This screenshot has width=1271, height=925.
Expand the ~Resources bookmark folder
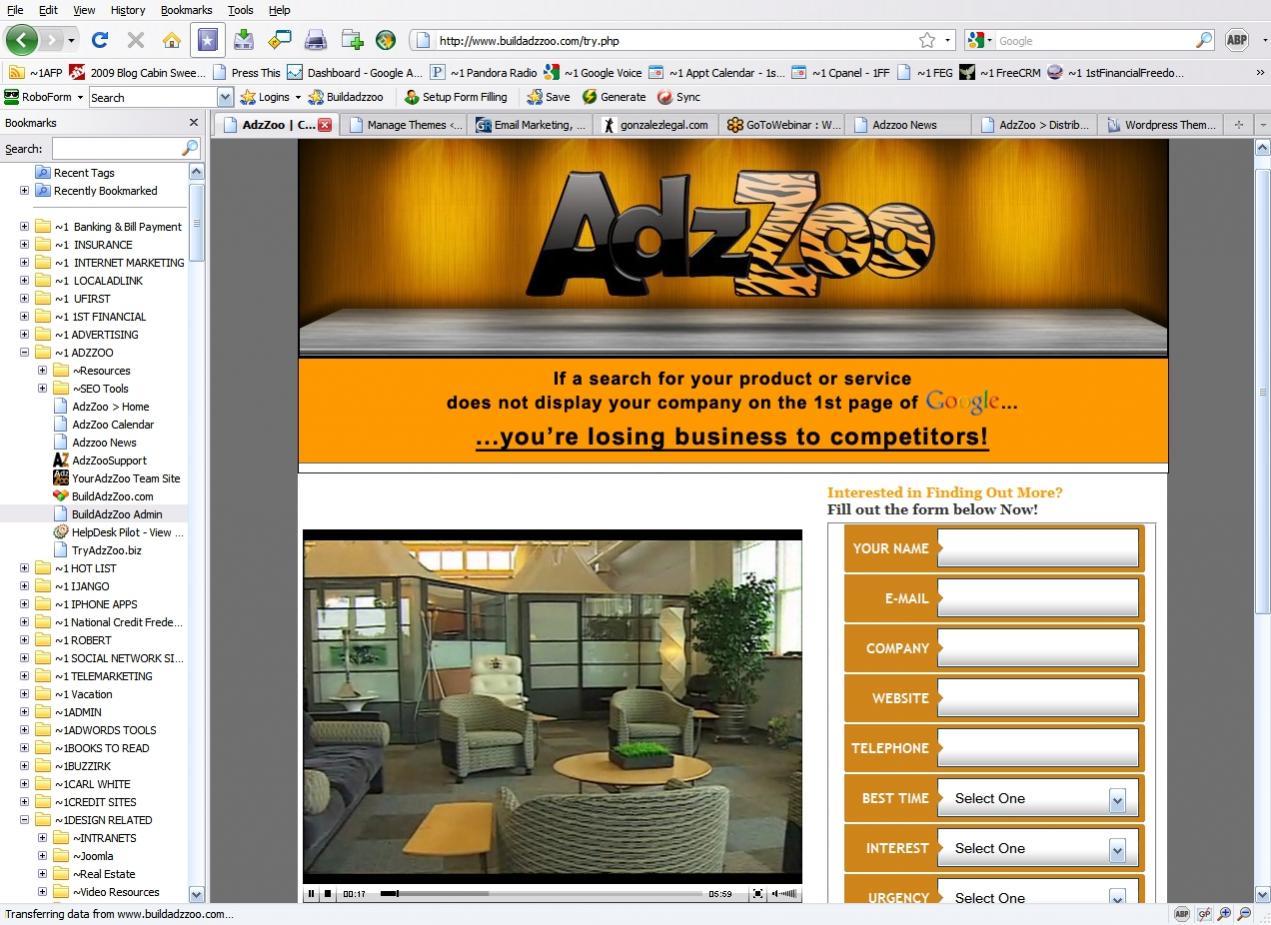[x=42, y=370]
